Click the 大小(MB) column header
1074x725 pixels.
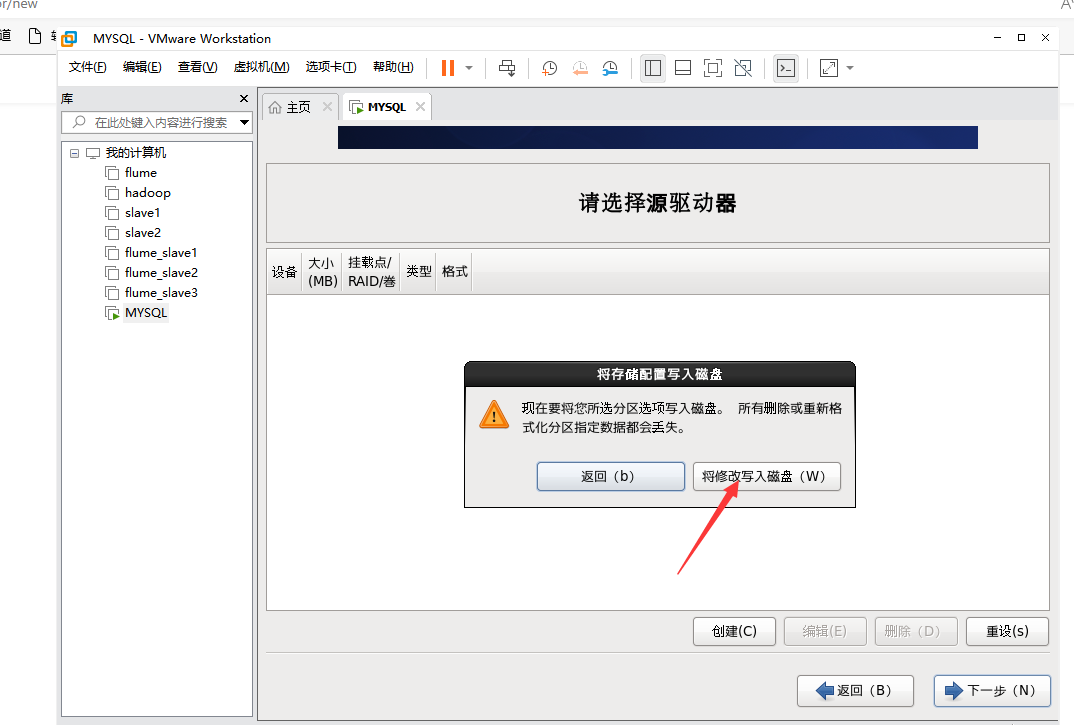point(322,272)
